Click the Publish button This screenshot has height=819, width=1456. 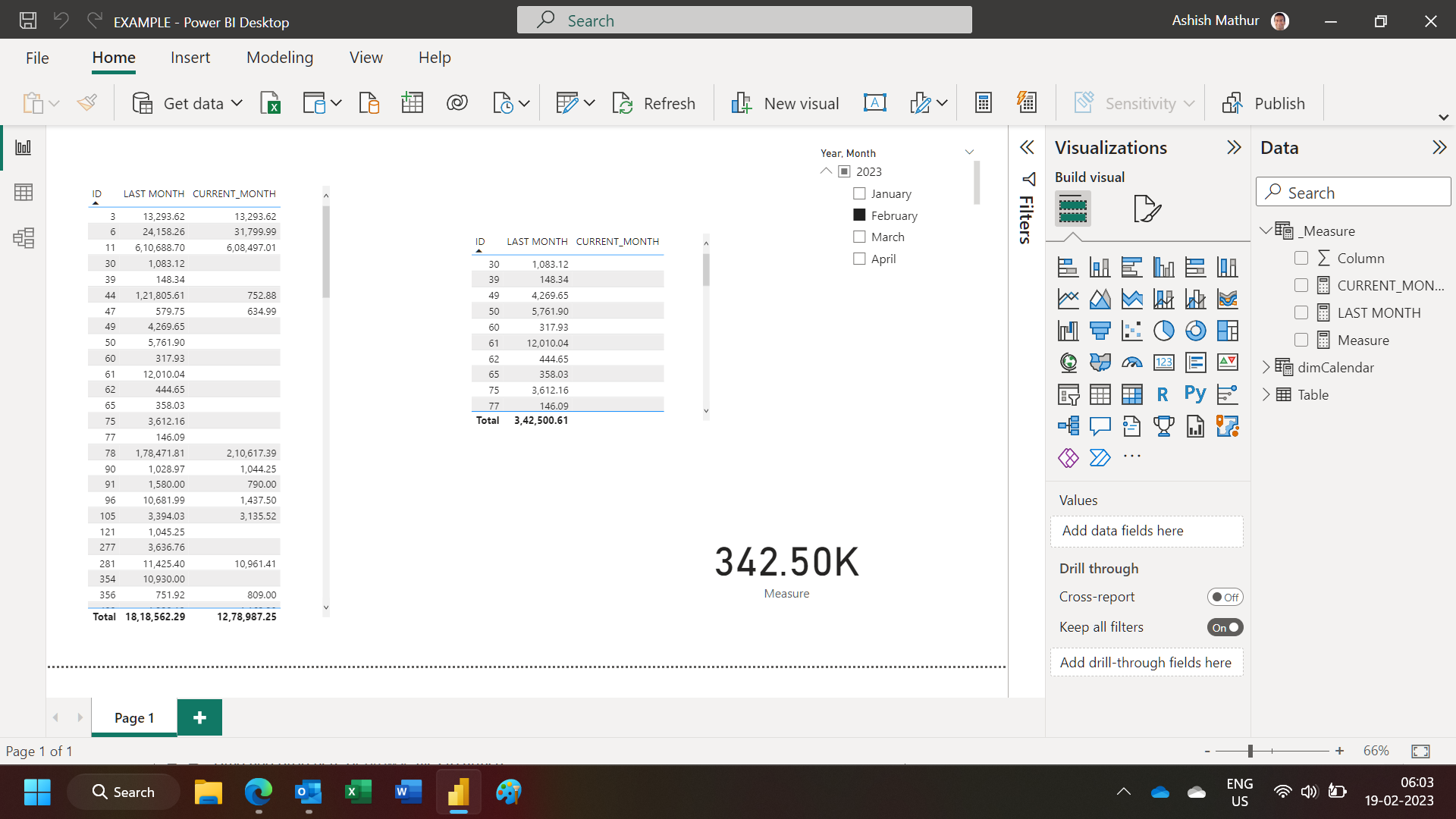tap(1264, 103)
